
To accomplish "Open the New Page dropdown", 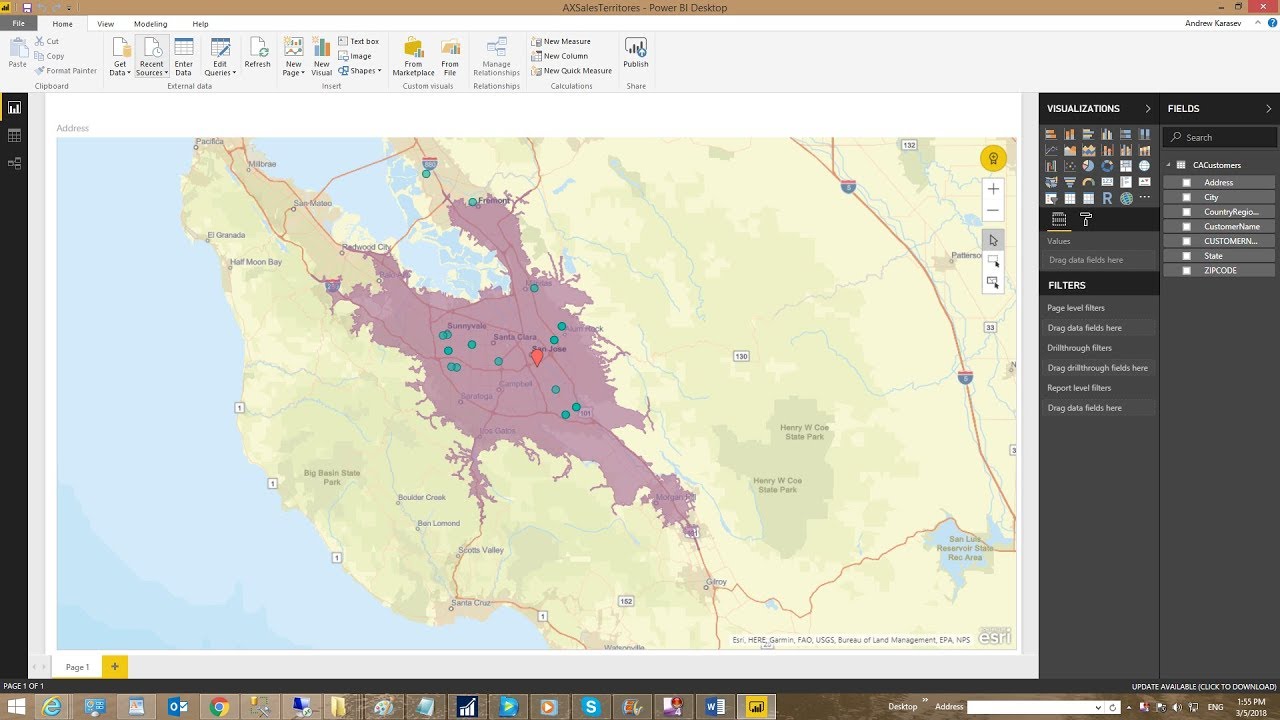I will 293,57.
